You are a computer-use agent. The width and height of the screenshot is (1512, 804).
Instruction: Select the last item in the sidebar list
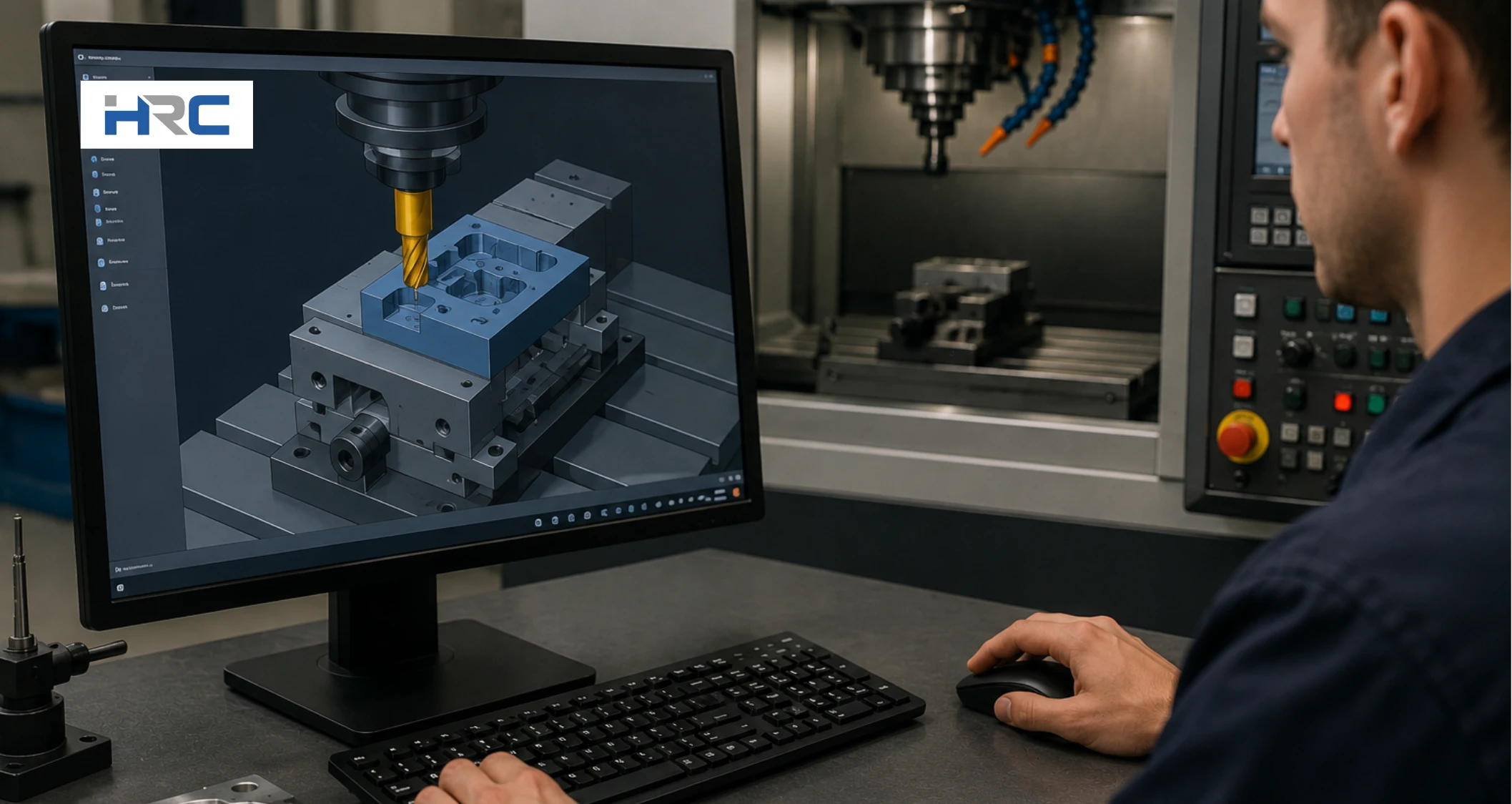click(114, 308)
